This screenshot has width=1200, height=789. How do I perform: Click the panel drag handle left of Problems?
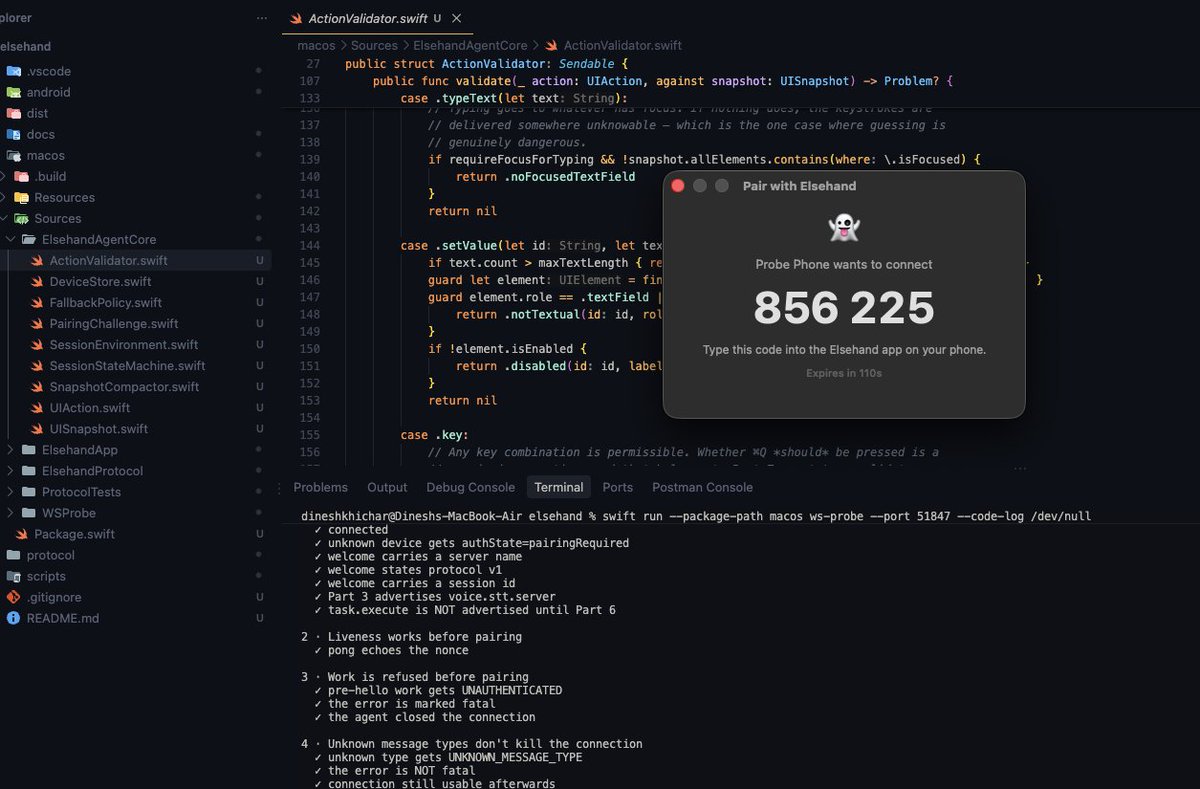tap(278, 488)
